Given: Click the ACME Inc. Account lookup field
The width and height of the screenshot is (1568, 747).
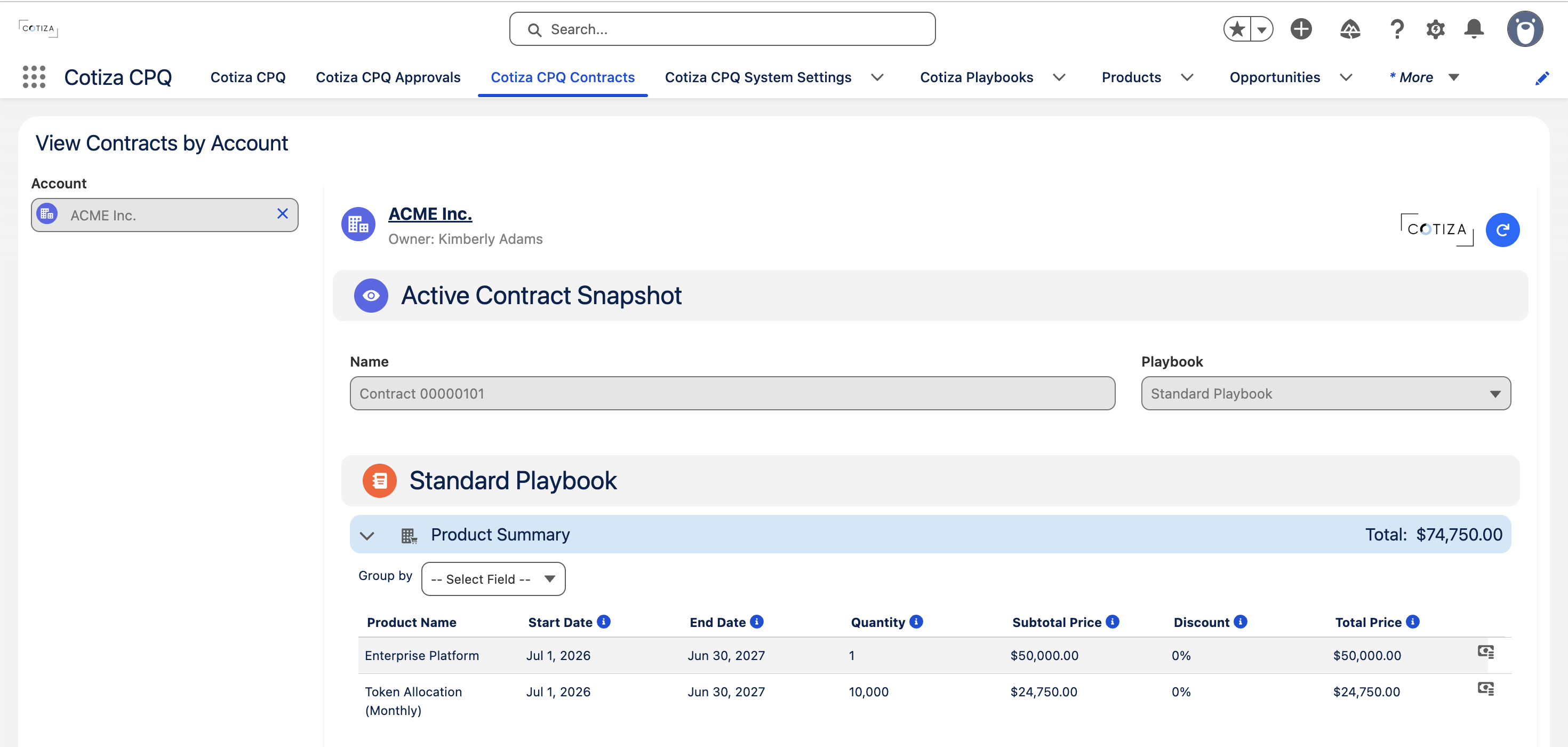Looking at the screenshot, I should [x=164, y=214].
